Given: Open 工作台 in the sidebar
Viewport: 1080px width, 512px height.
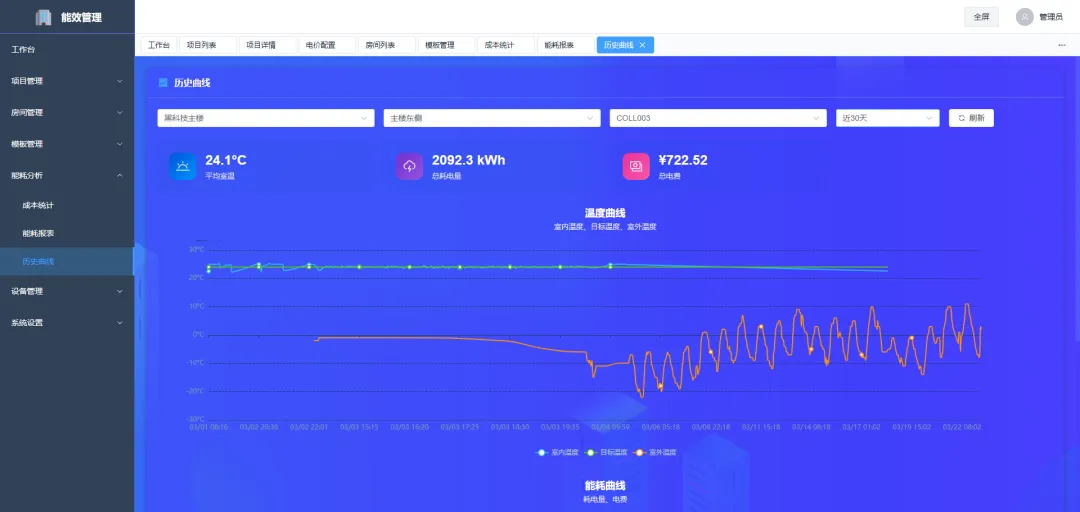Looking at the screenshot, I should click(x=67, y=50).
